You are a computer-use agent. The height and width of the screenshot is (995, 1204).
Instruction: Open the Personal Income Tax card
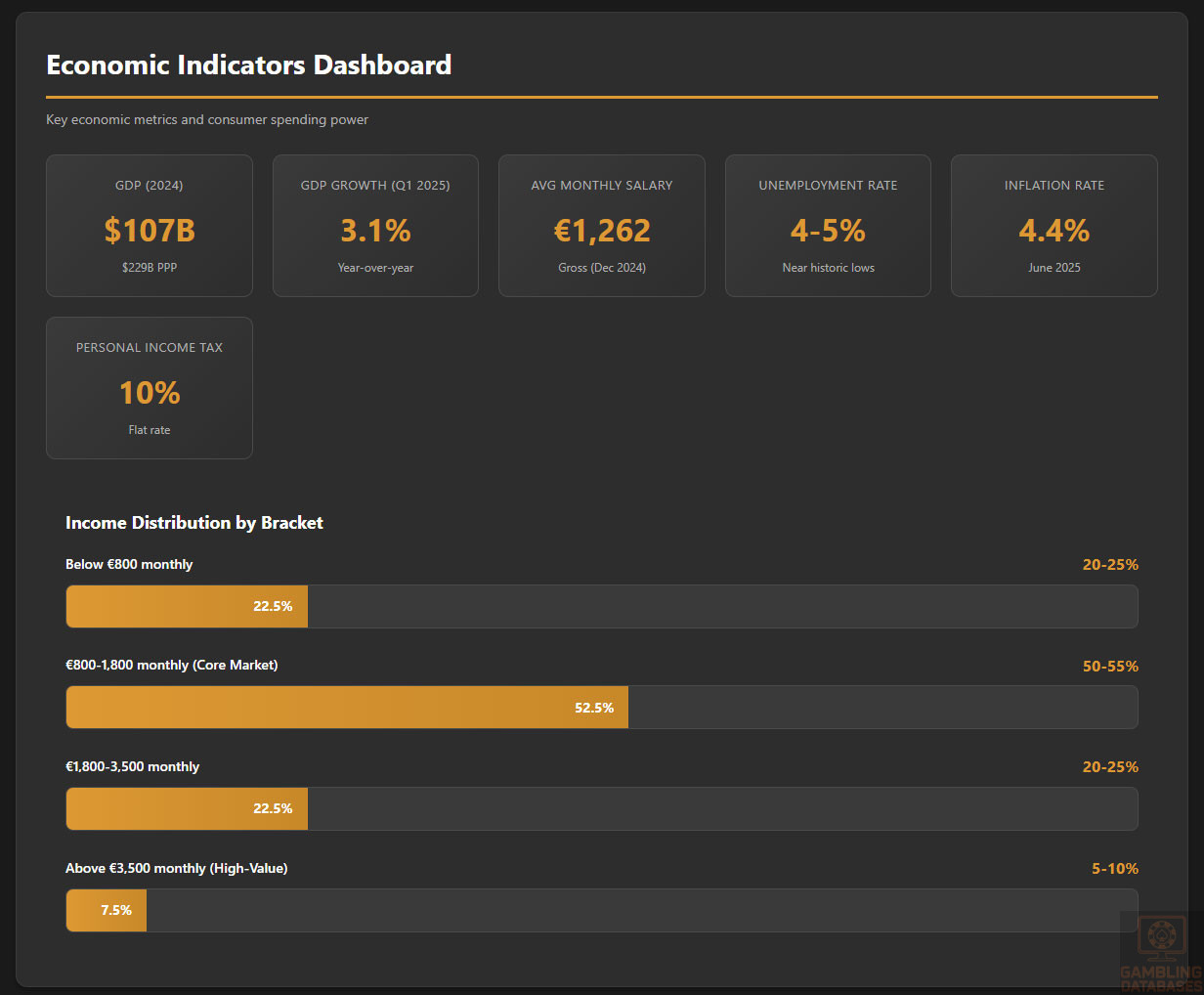pyautogui.click(x=150, y=388)
